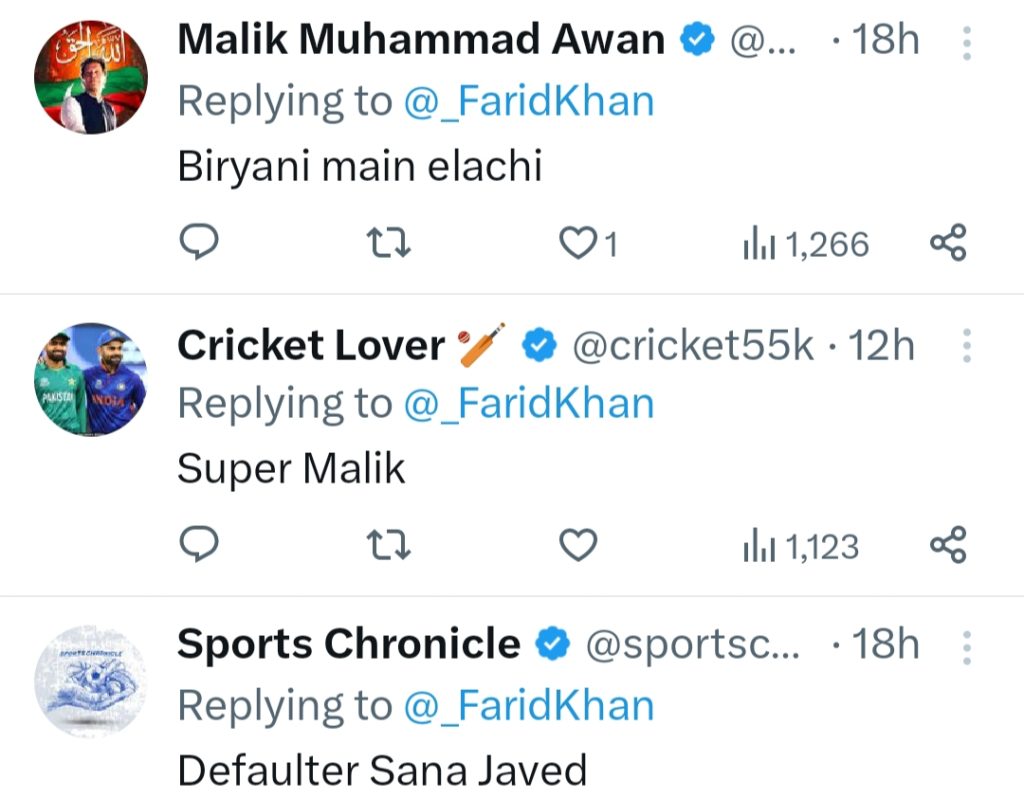Open more options on Sports Chronicle's tweet

tap(966, 647)
